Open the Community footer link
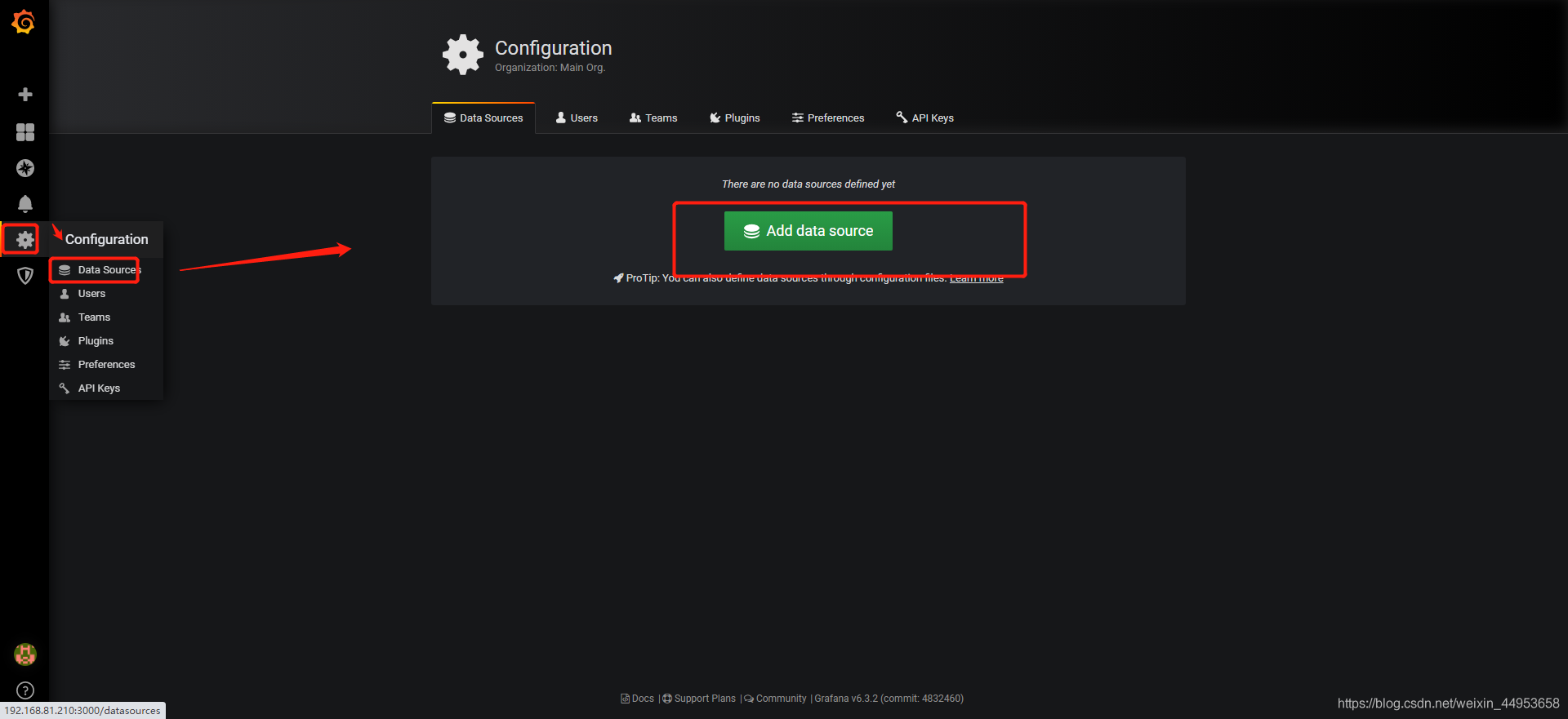Image resolution: width=1568 pixels, height=719 pixels. tap(775, 699)
